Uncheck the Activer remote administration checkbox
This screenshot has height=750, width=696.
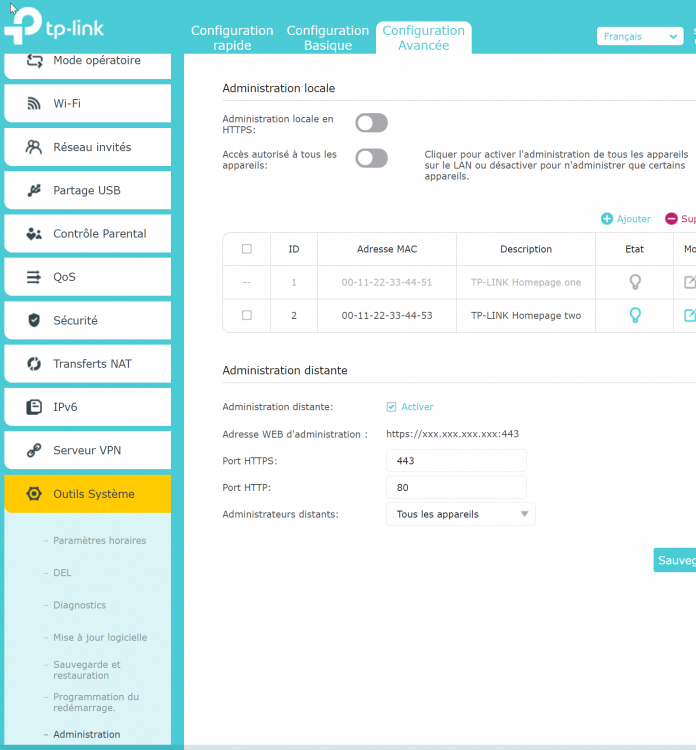[x=391, y=407]
